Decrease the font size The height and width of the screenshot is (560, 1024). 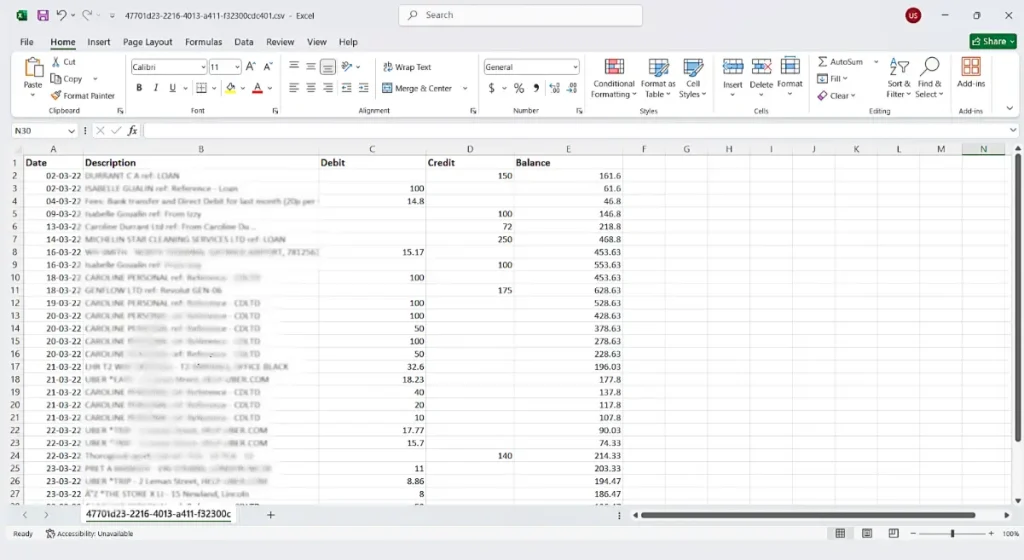(268, 67)
